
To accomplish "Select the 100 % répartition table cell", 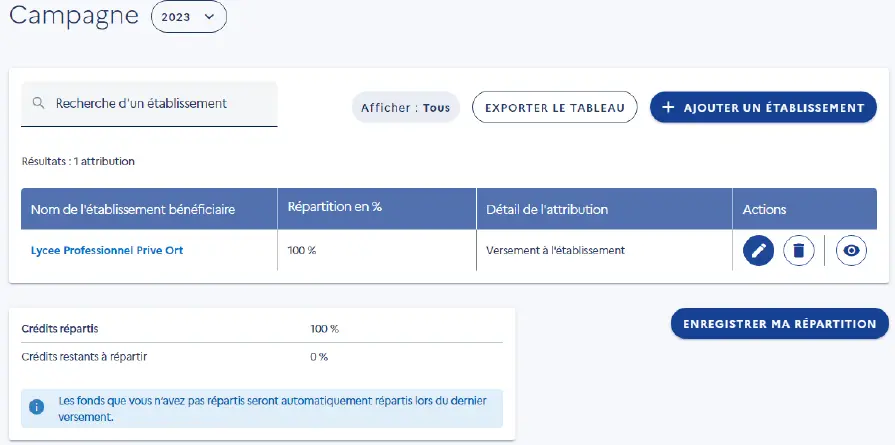I will 302,250.
